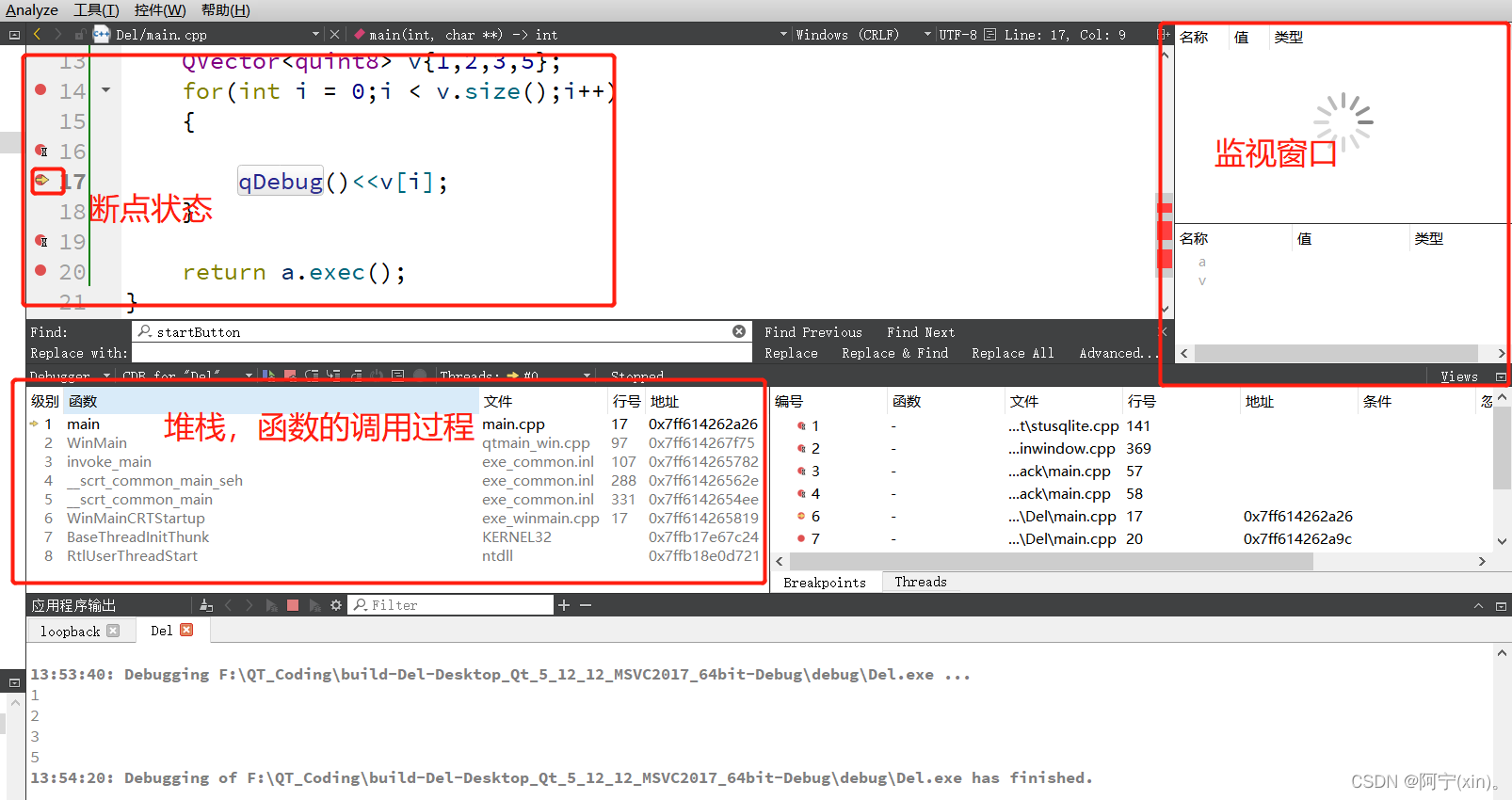Screen dimensions: 1512x800
Task: Toggle the read-only lock icon for main.cpp
Action: (81, 34)
